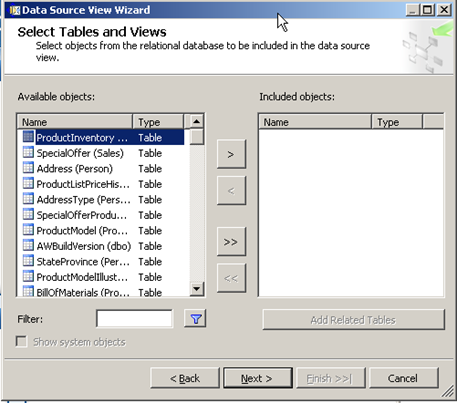
Task: Click the Available objects scrollbar thumb
Action: pos(197,137)
